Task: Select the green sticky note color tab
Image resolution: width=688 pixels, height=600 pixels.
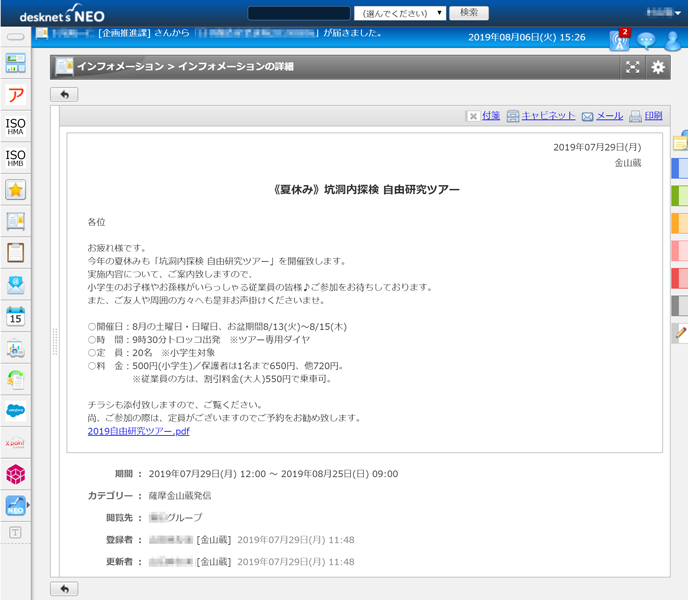Action: [679, 194]
